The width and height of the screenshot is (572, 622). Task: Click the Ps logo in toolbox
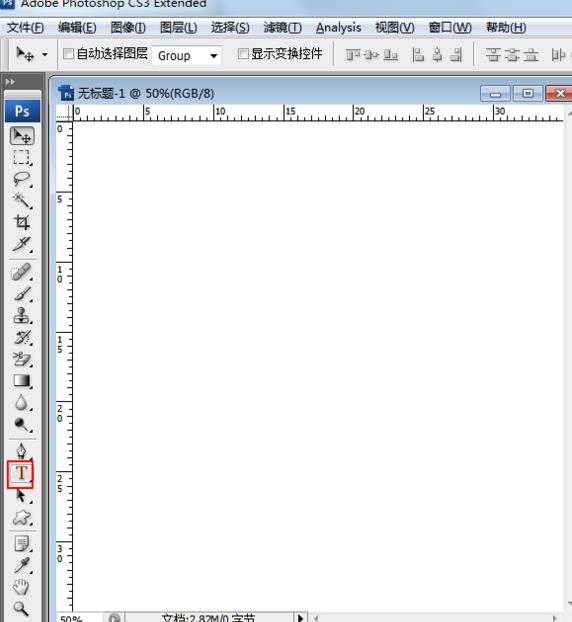22,111
